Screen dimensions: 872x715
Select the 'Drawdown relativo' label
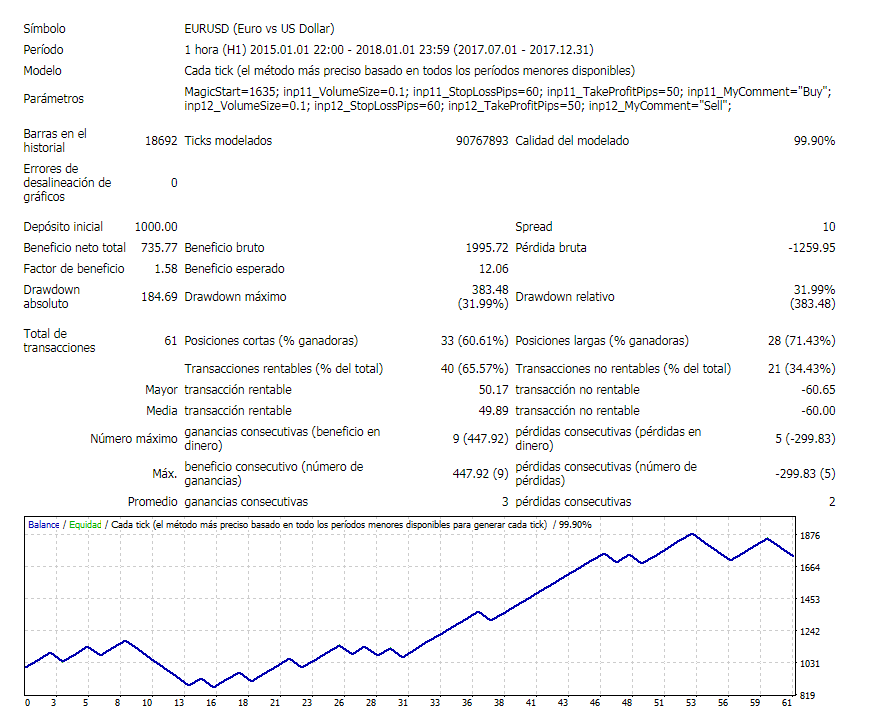coord(564,297)
